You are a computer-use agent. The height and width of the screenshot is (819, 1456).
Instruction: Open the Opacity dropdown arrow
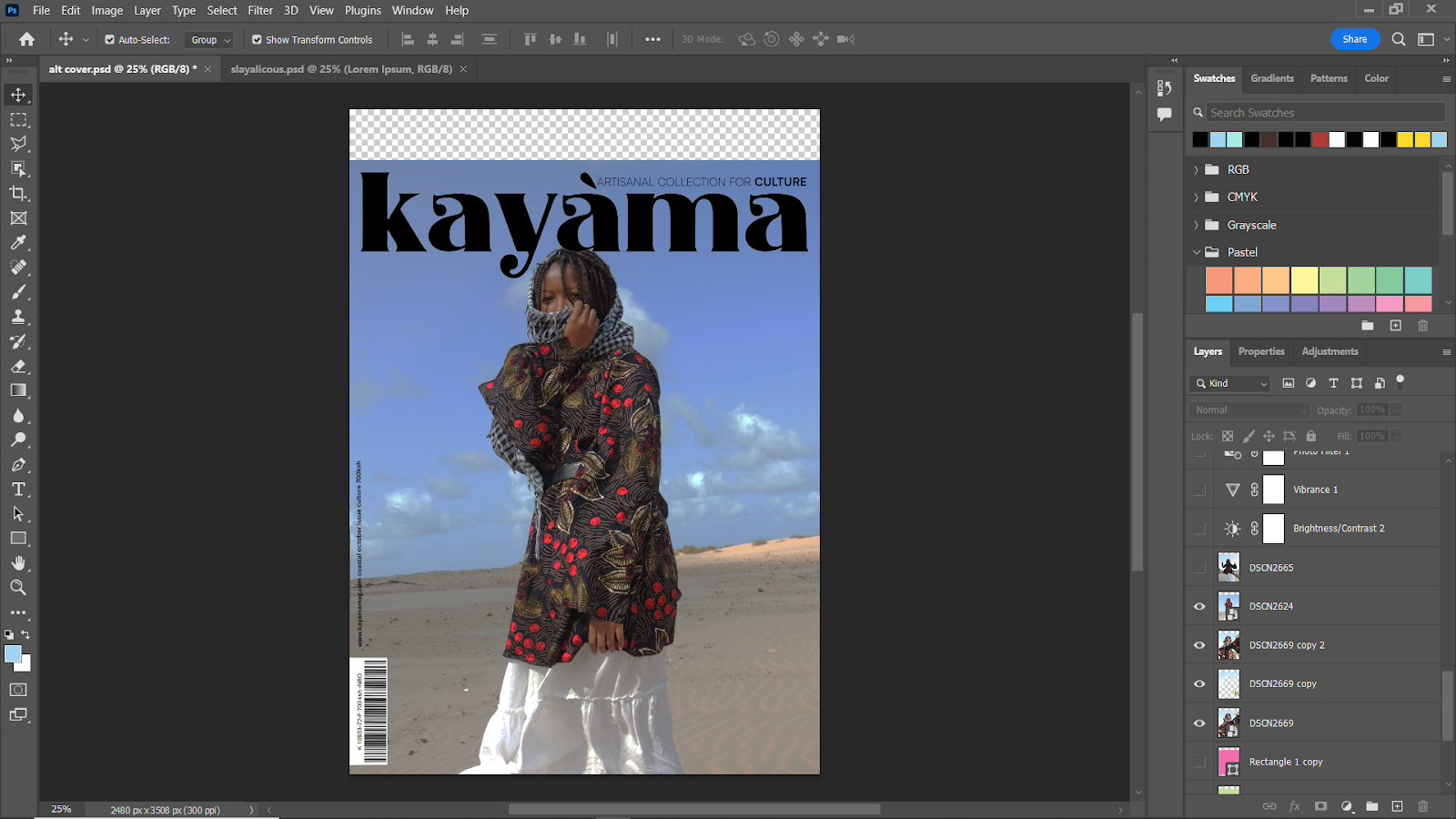pyautogui.click(x=1397, y=410)
